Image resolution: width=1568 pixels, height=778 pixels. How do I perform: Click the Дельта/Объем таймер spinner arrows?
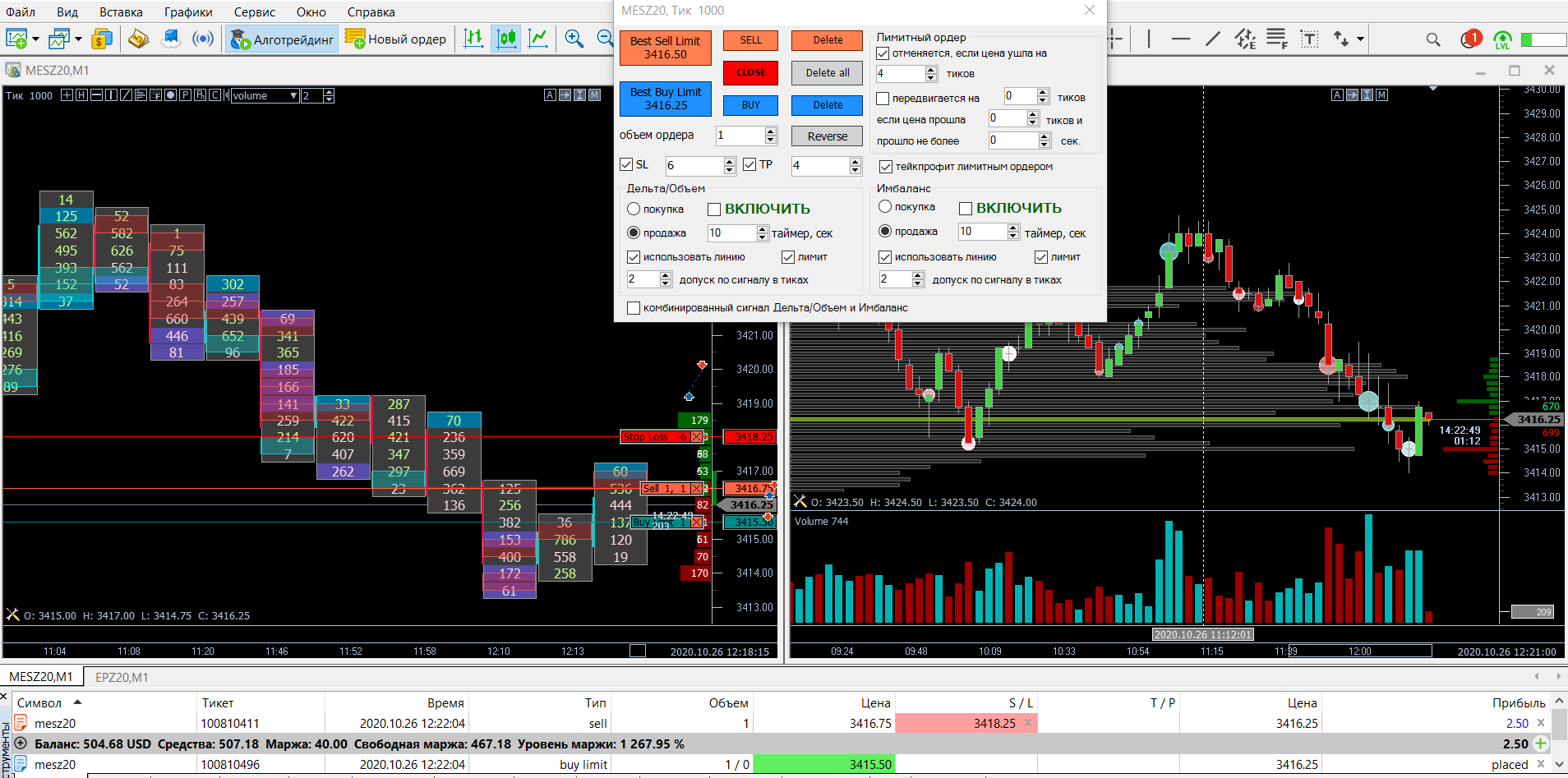click(762, 233)
